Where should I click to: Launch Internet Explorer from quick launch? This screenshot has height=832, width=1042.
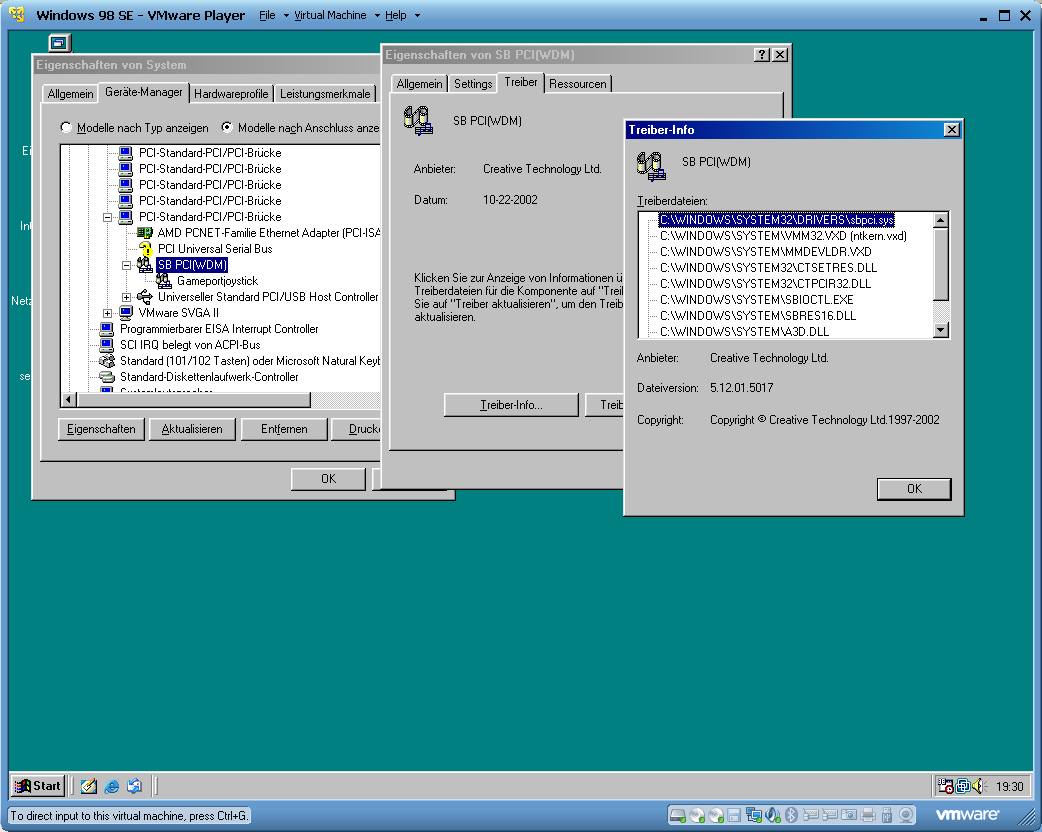tap(112, 786)
